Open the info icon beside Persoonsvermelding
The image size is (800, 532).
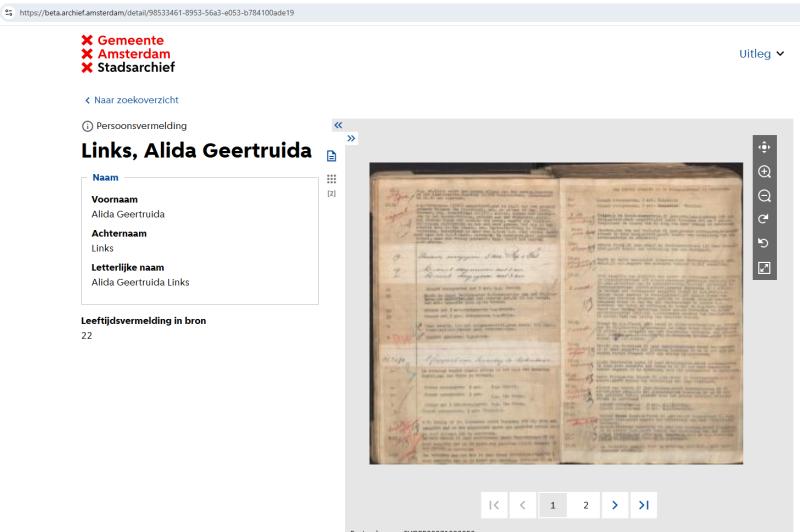click(87, 126)
